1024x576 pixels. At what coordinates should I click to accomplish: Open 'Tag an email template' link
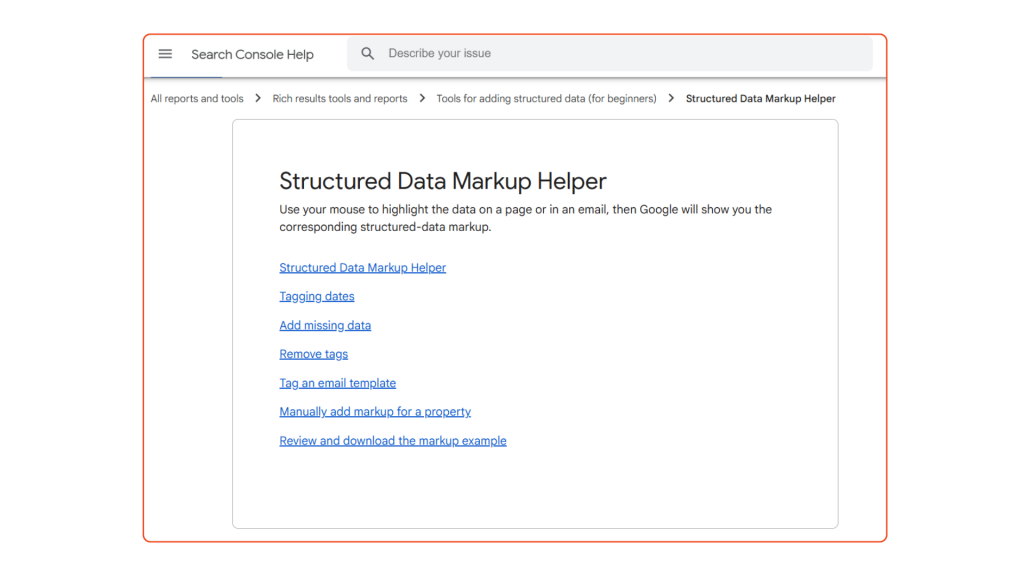coord(337,383)
